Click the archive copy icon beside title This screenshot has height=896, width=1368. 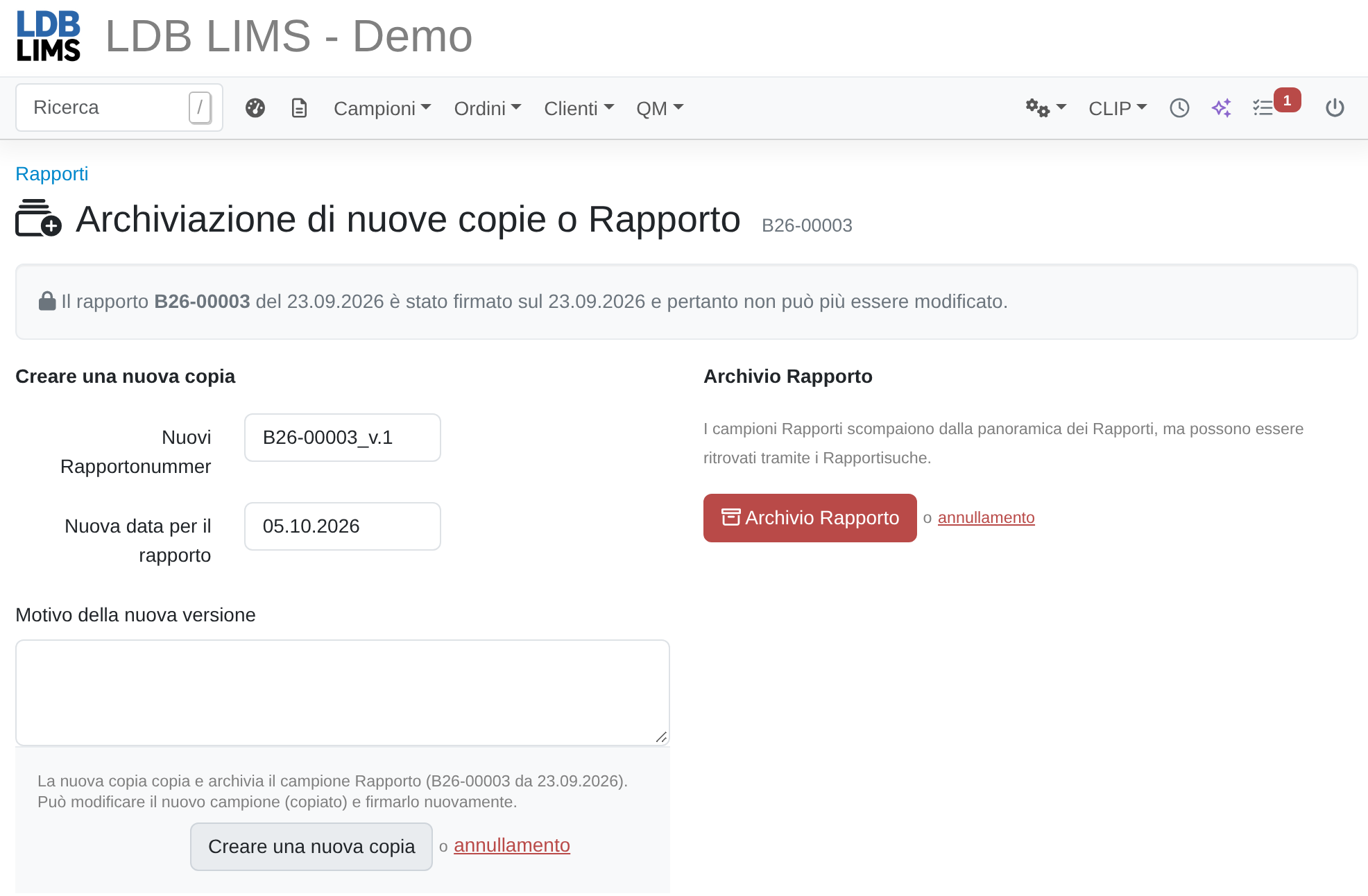pyautogui.click(x=38, y=218)
